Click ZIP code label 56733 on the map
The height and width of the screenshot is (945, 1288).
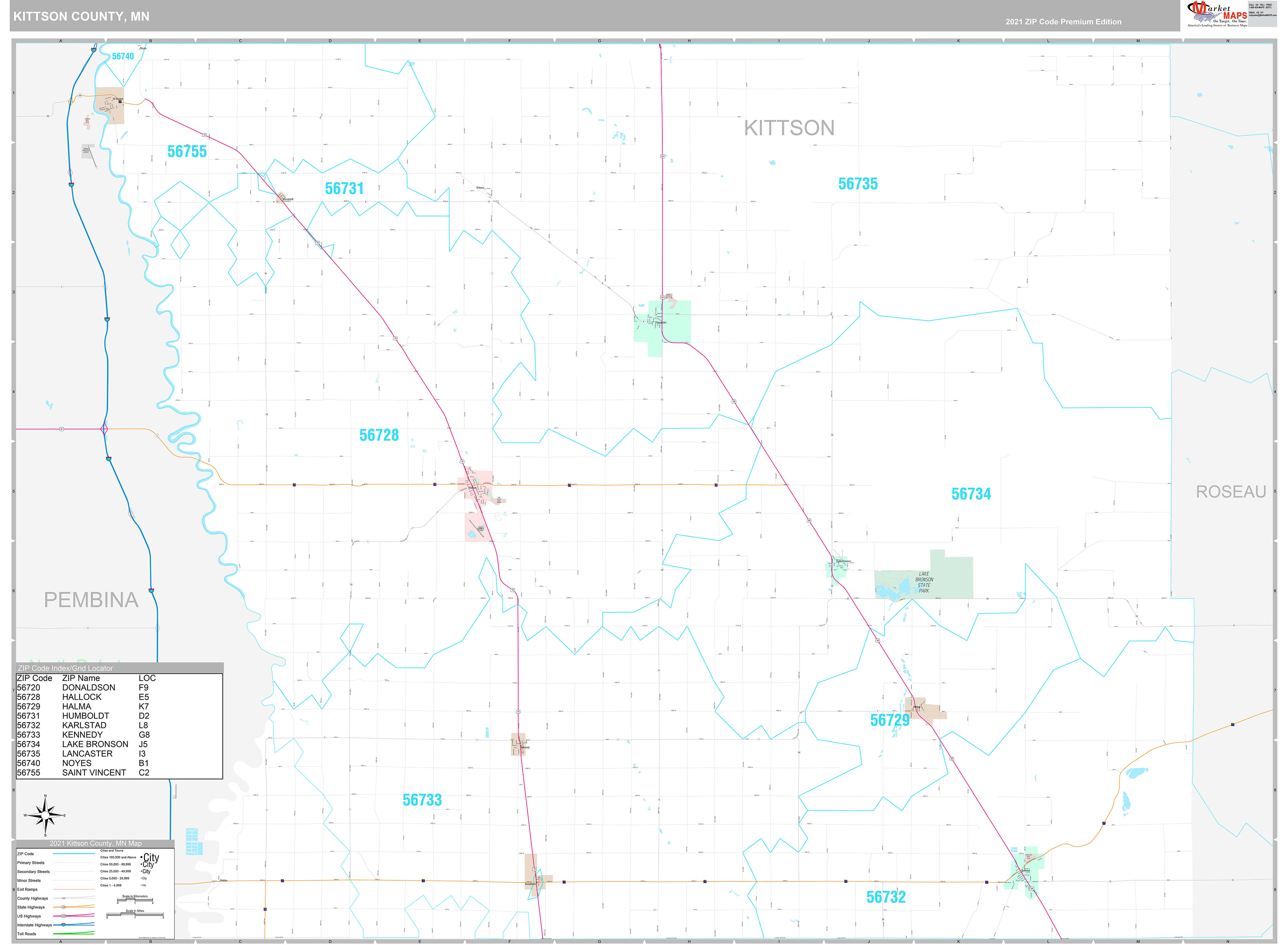[422, 800]
